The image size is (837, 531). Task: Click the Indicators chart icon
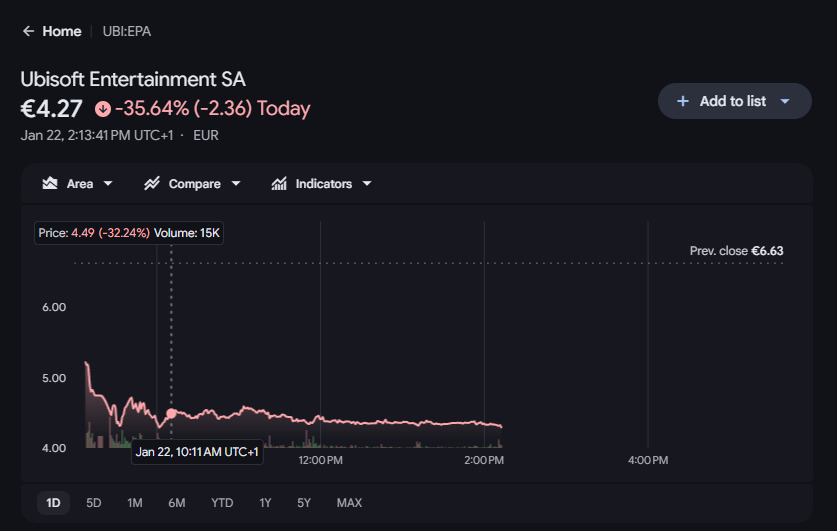click(x=279, y=184)
